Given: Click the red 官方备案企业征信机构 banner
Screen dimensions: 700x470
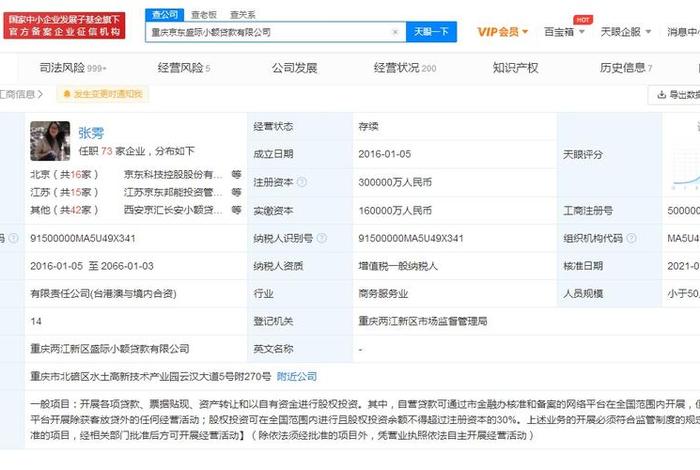Looking at the screenshot, I should pyautogui.click(x=64, y=26).
